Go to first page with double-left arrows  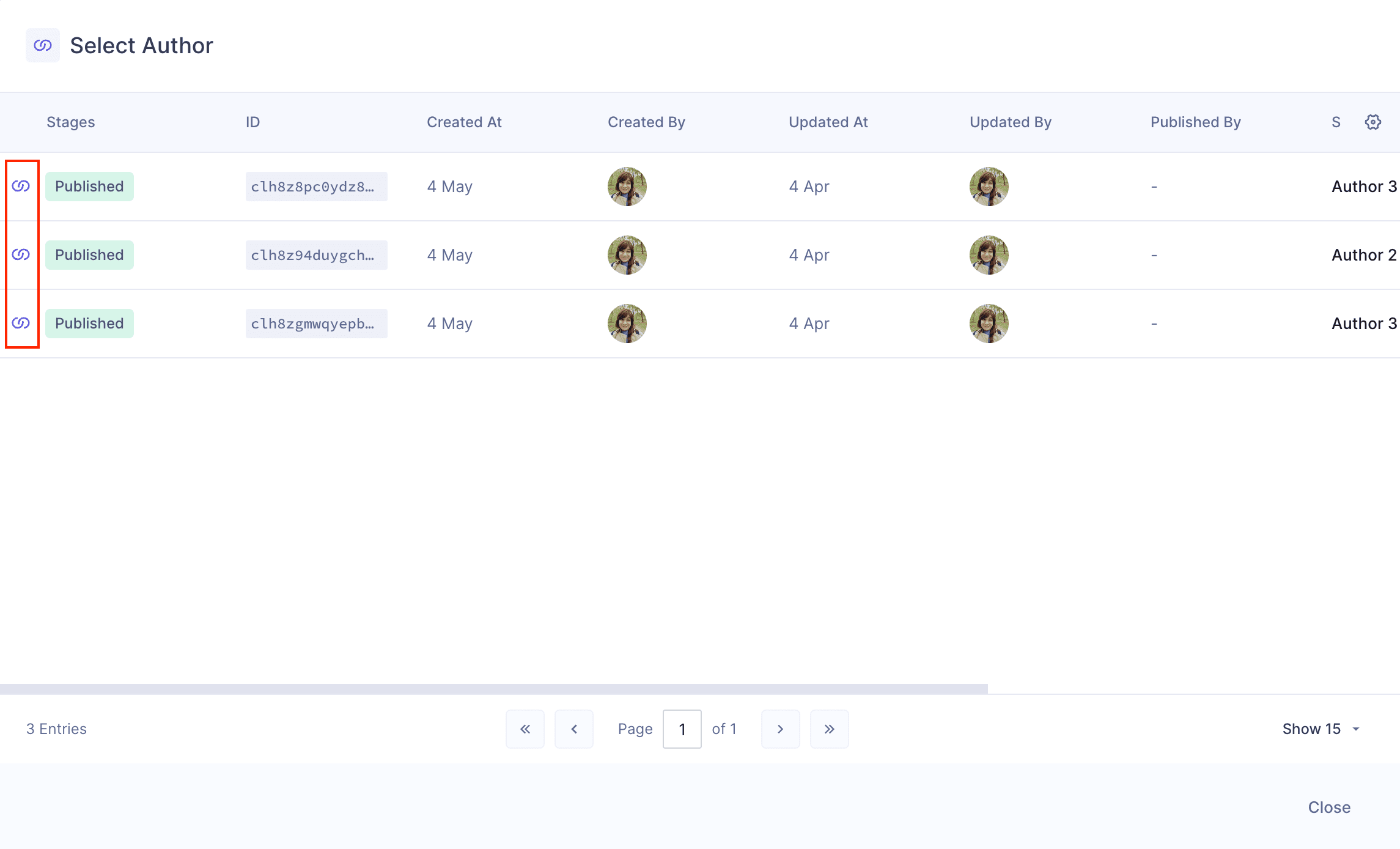525,729
